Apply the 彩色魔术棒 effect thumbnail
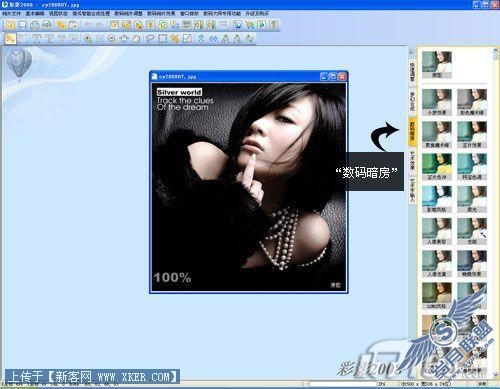This screenshot has width=500, height=389. (472, 102)
